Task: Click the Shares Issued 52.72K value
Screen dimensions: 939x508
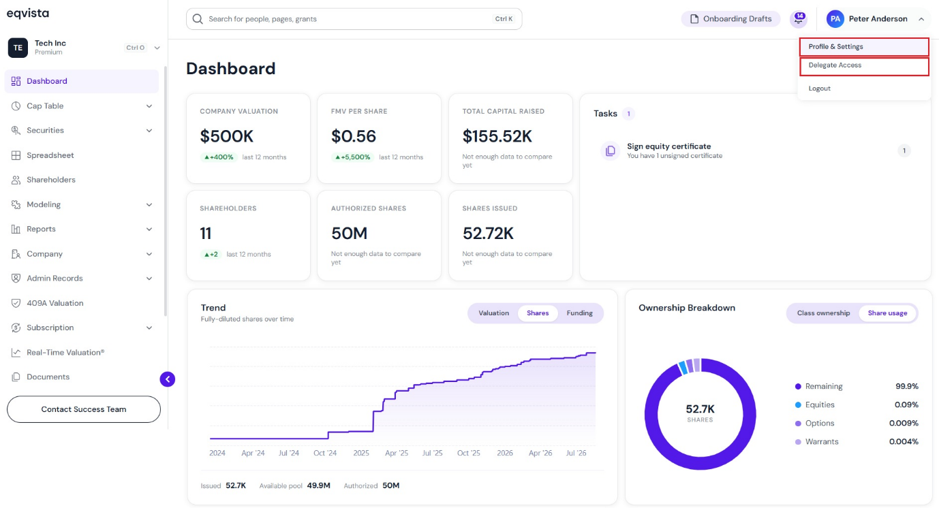Action: (x=488, y=234)
